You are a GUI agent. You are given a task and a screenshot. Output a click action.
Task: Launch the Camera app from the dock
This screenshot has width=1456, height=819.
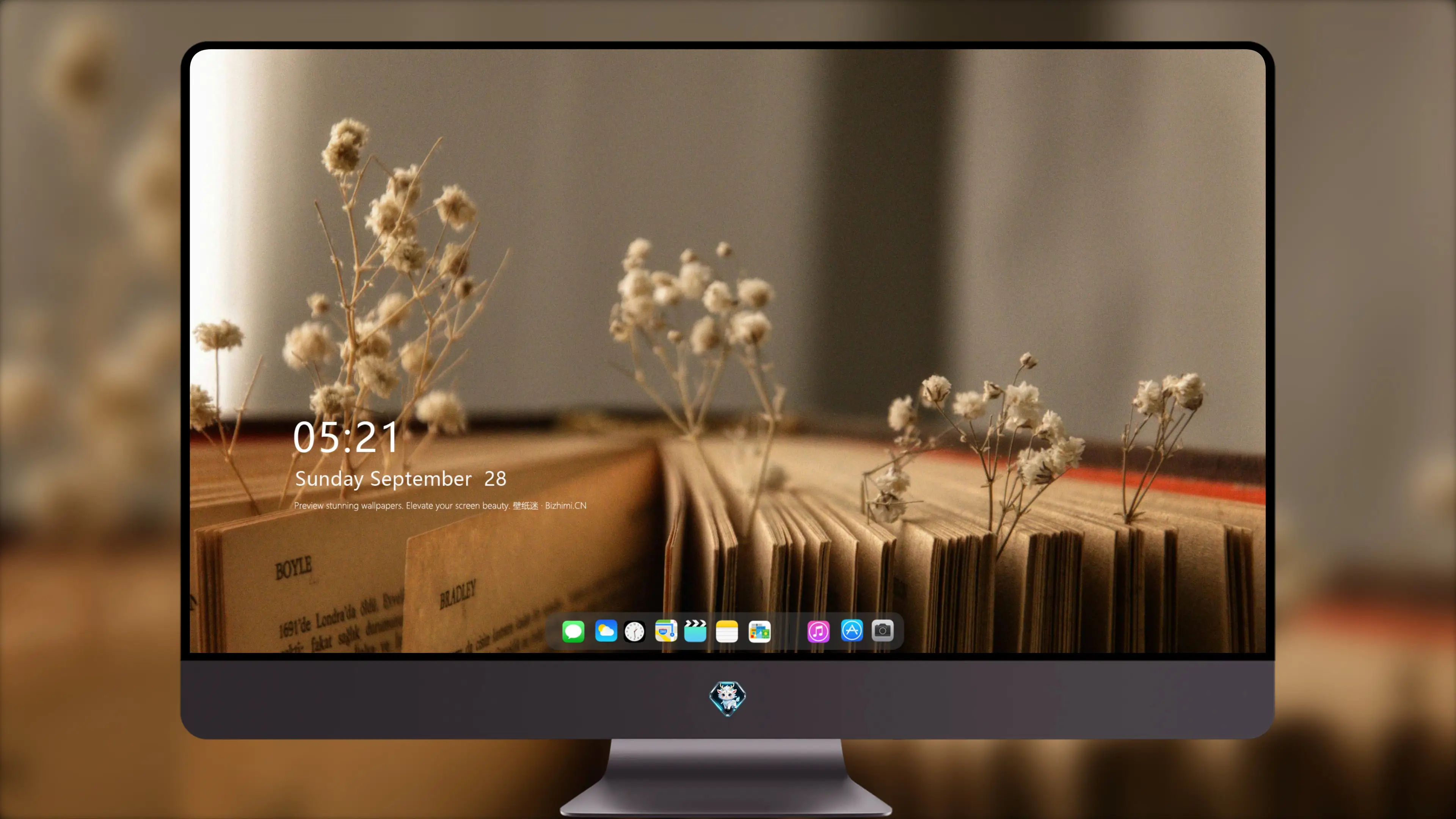pos(882,631)
